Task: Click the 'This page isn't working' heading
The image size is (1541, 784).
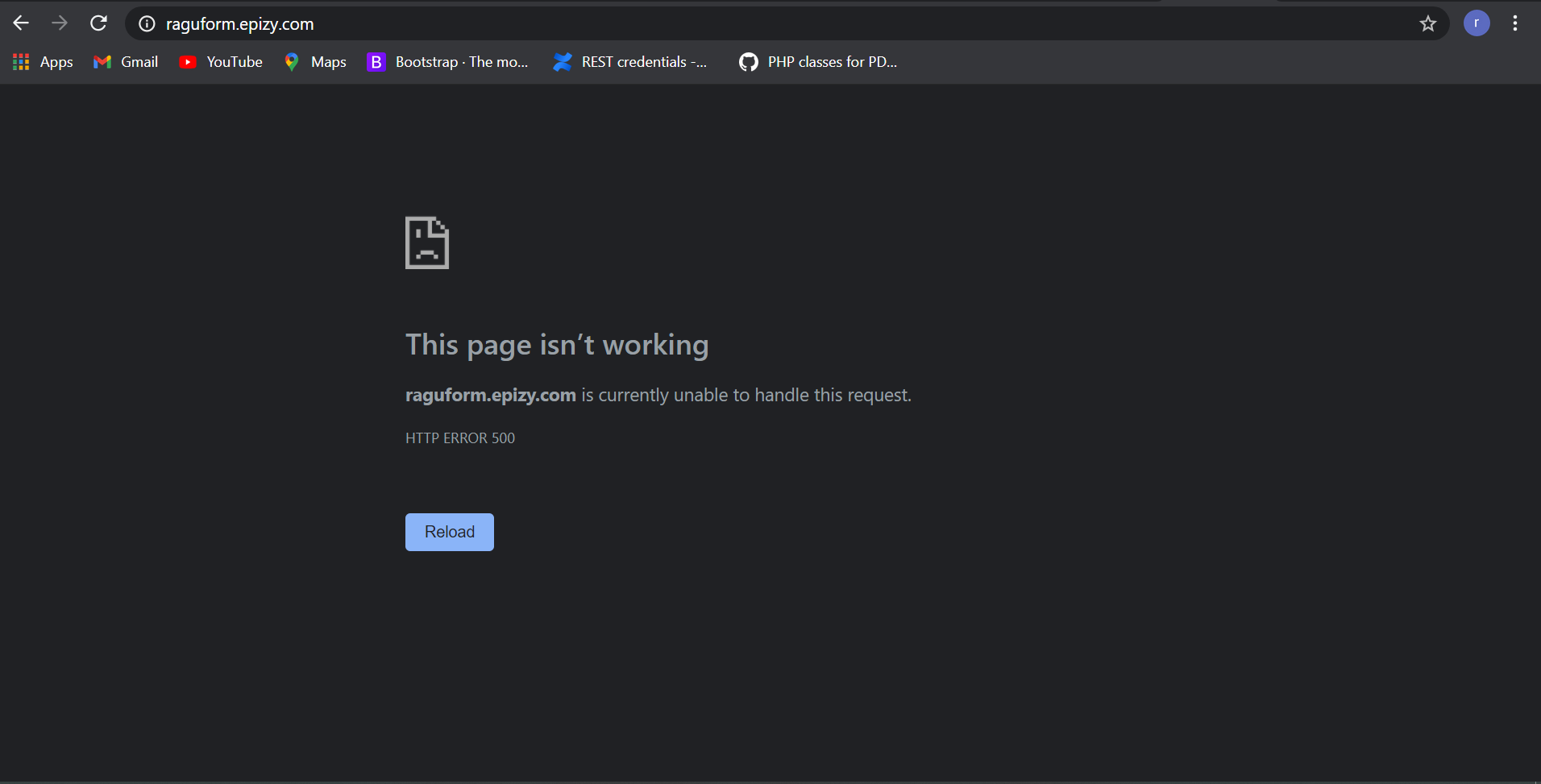Action: tap(557, 345)
